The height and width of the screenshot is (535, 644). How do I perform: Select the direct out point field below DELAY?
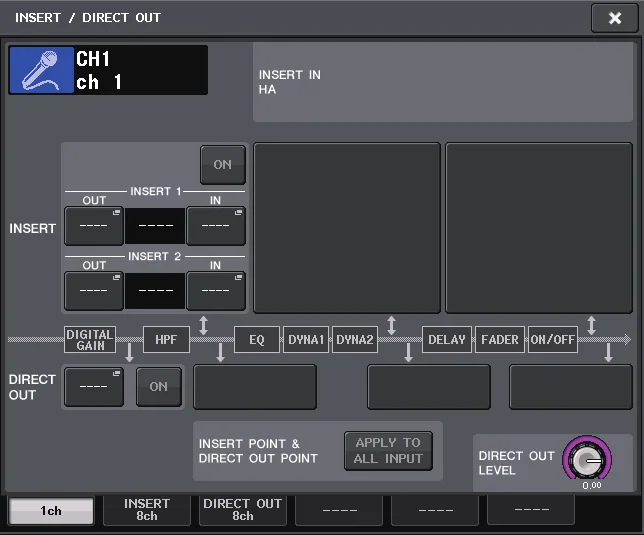[429, 387]
